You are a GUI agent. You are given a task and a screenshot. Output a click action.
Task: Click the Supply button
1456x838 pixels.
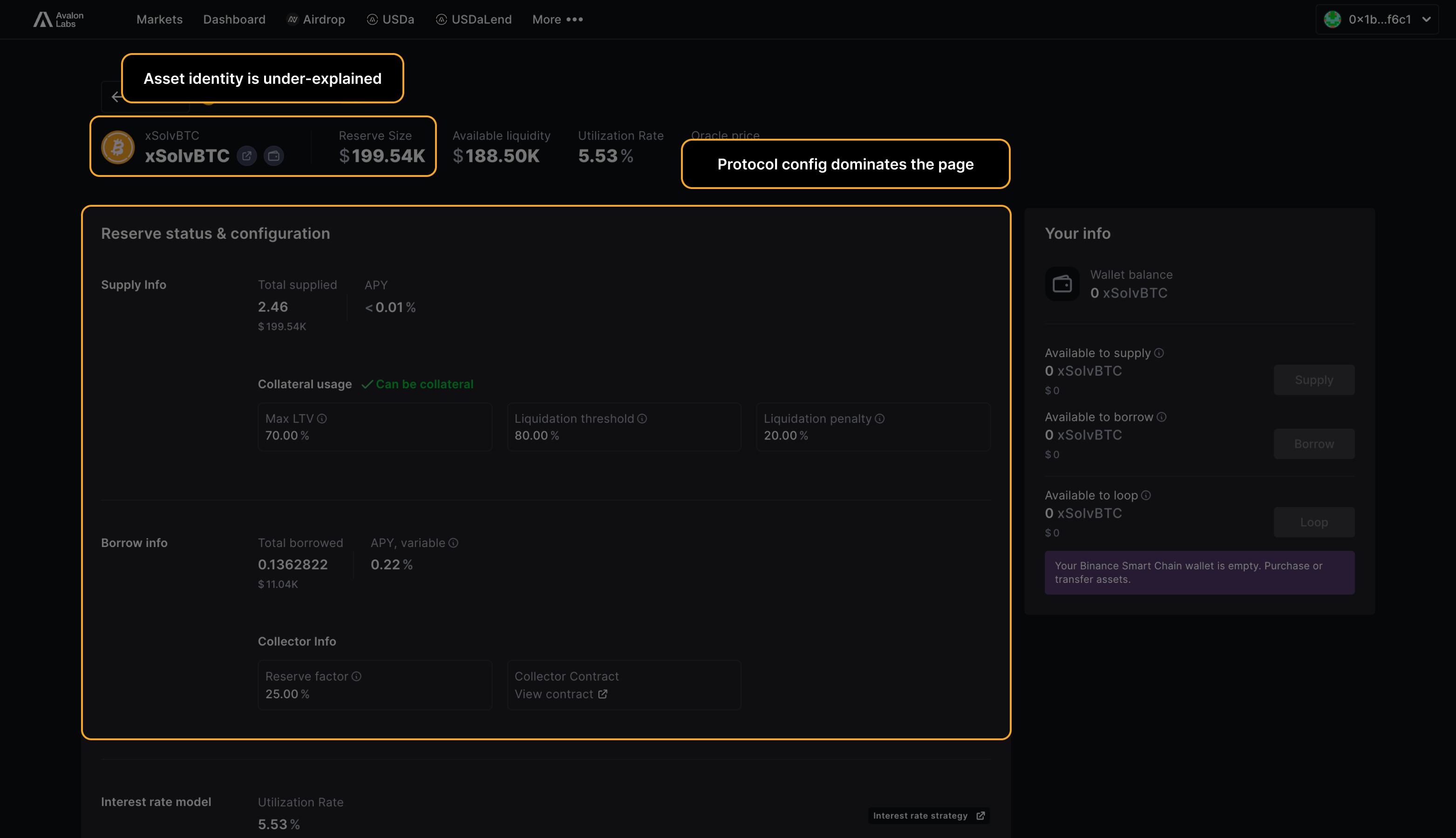point(1314,380)
